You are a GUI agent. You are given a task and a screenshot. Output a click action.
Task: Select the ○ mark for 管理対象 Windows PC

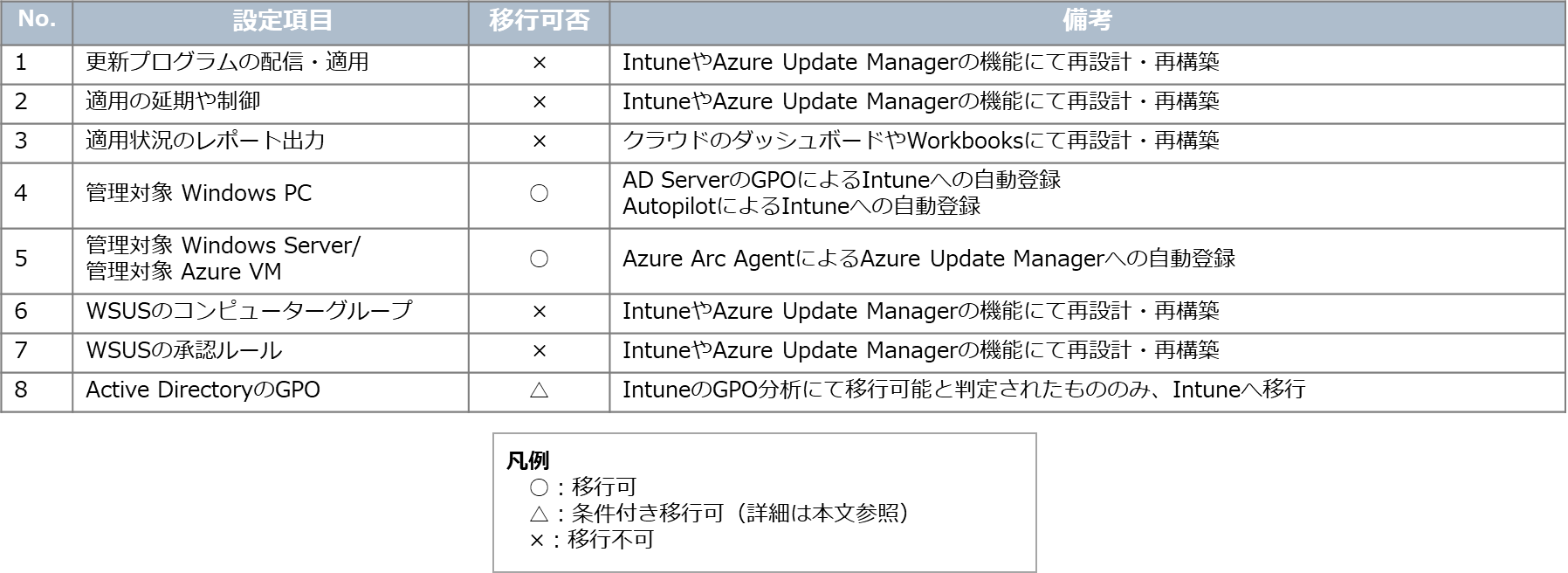[539, 193]
